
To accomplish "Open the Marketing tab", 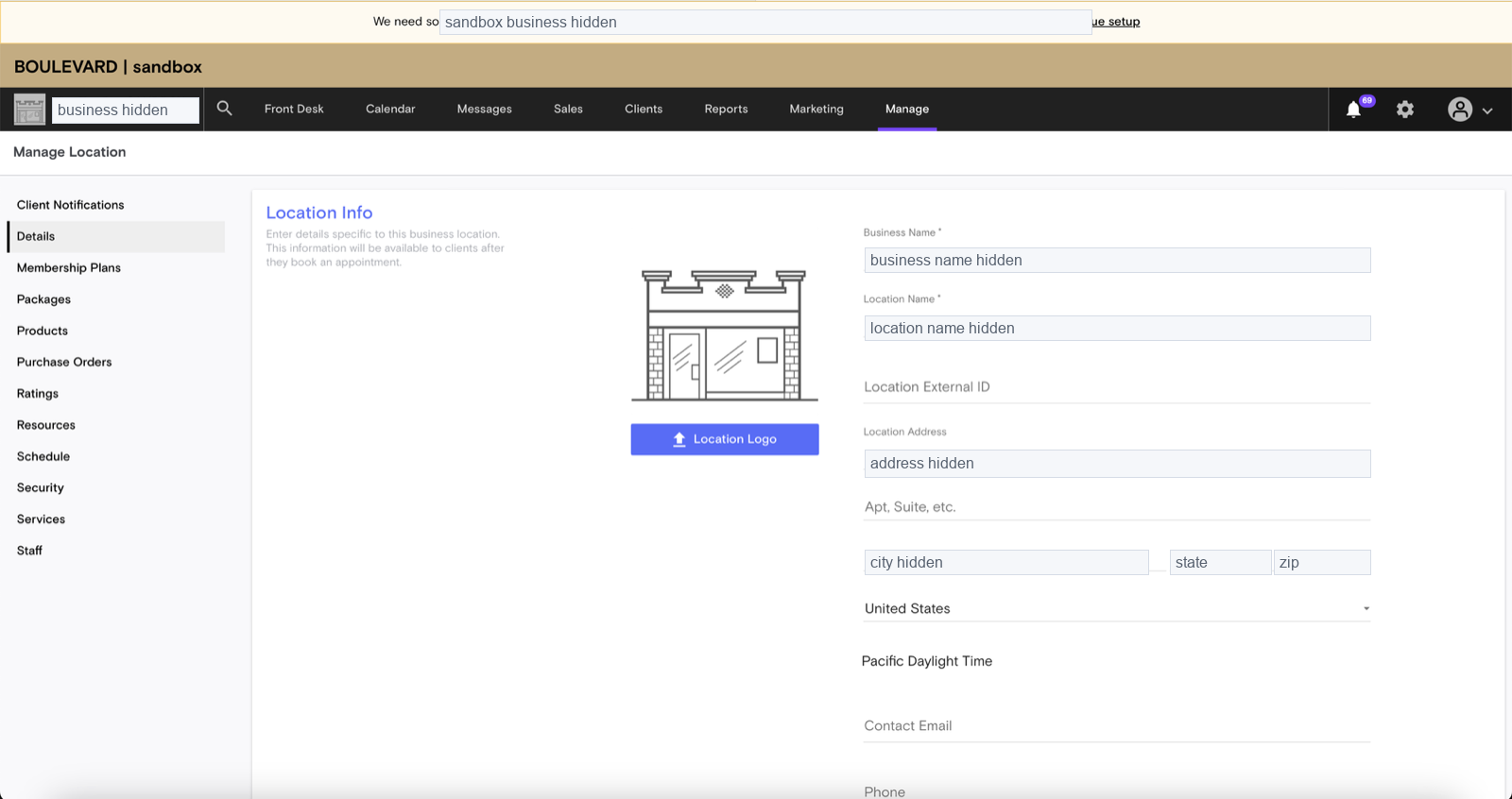I will tap(816, 109).
